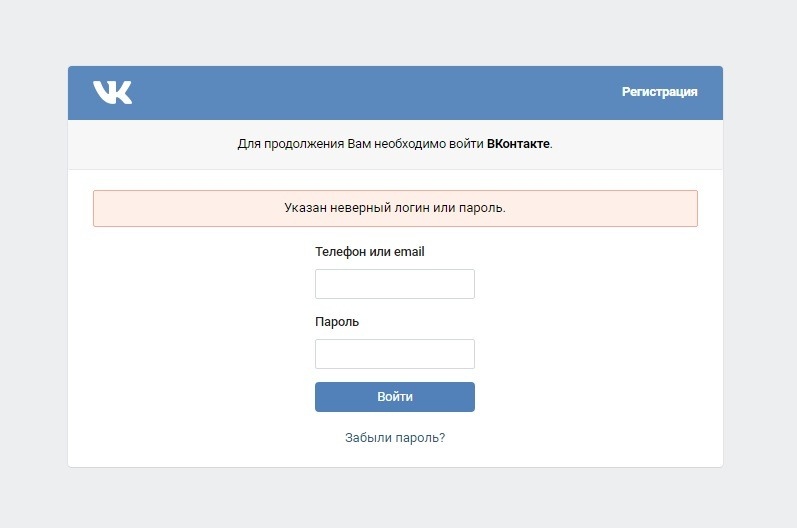
Task: Click the Указан неверный логин error text
Action: (395, 208)
